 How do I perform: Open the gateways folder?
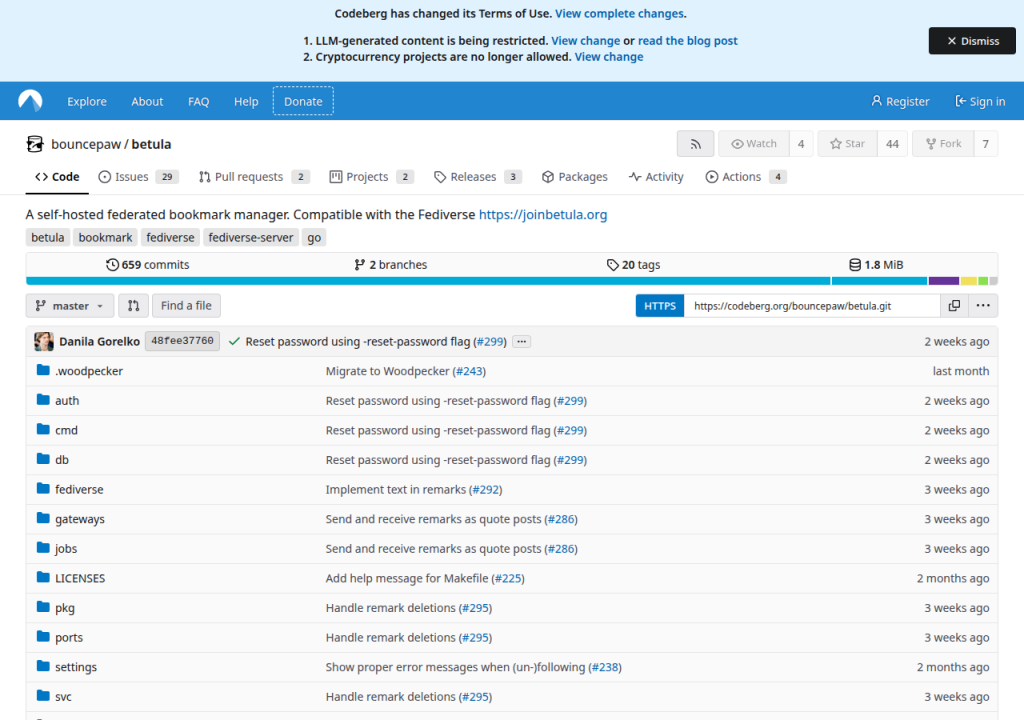(x=80, y=519)
